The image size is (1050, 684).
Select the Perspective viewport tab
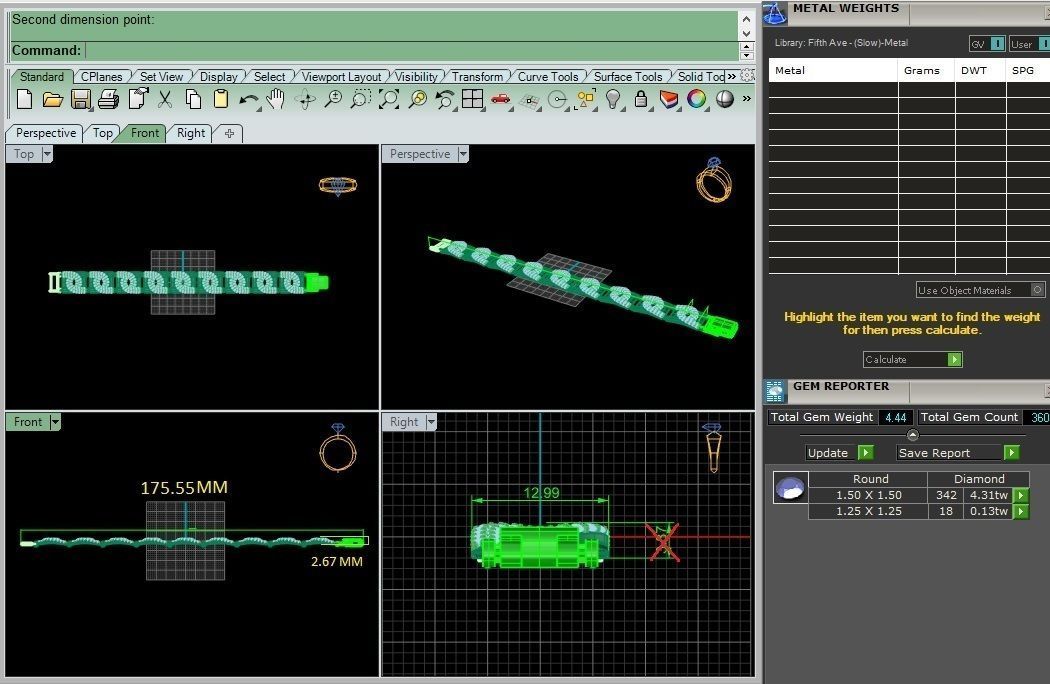[46, 133]
